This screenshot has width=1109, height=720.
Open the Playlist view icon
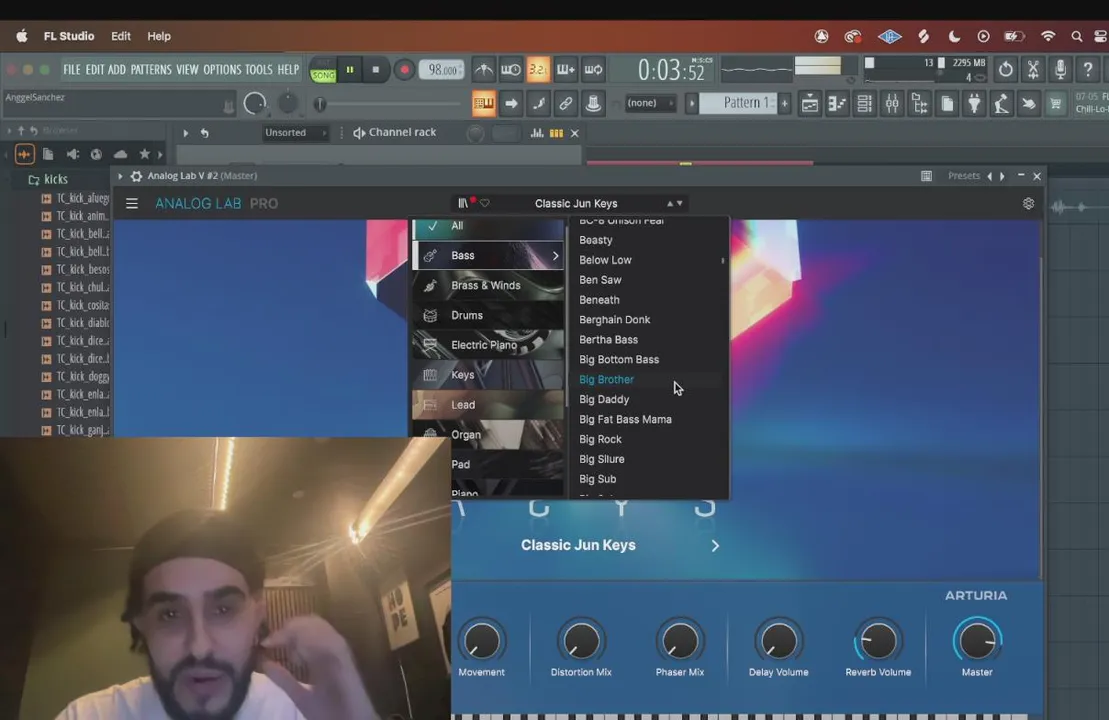pyautogui.click(x=810, y=104)
